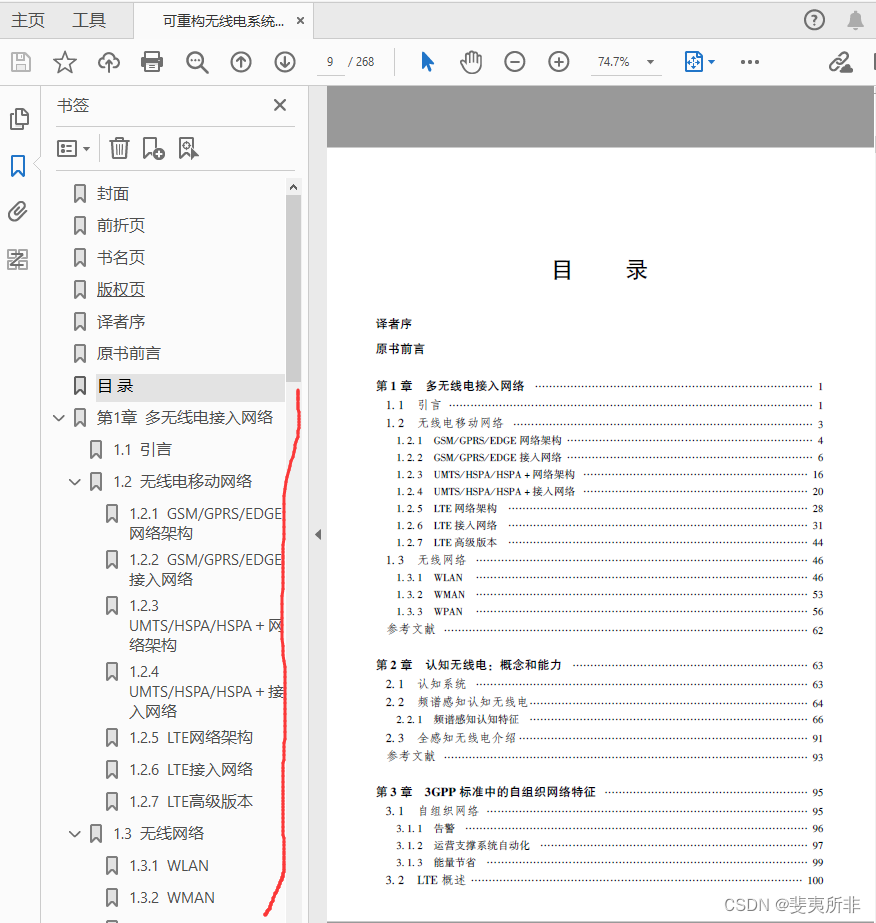
Task: Open fit page options dropdown arrow
Action: pos(711,62)
